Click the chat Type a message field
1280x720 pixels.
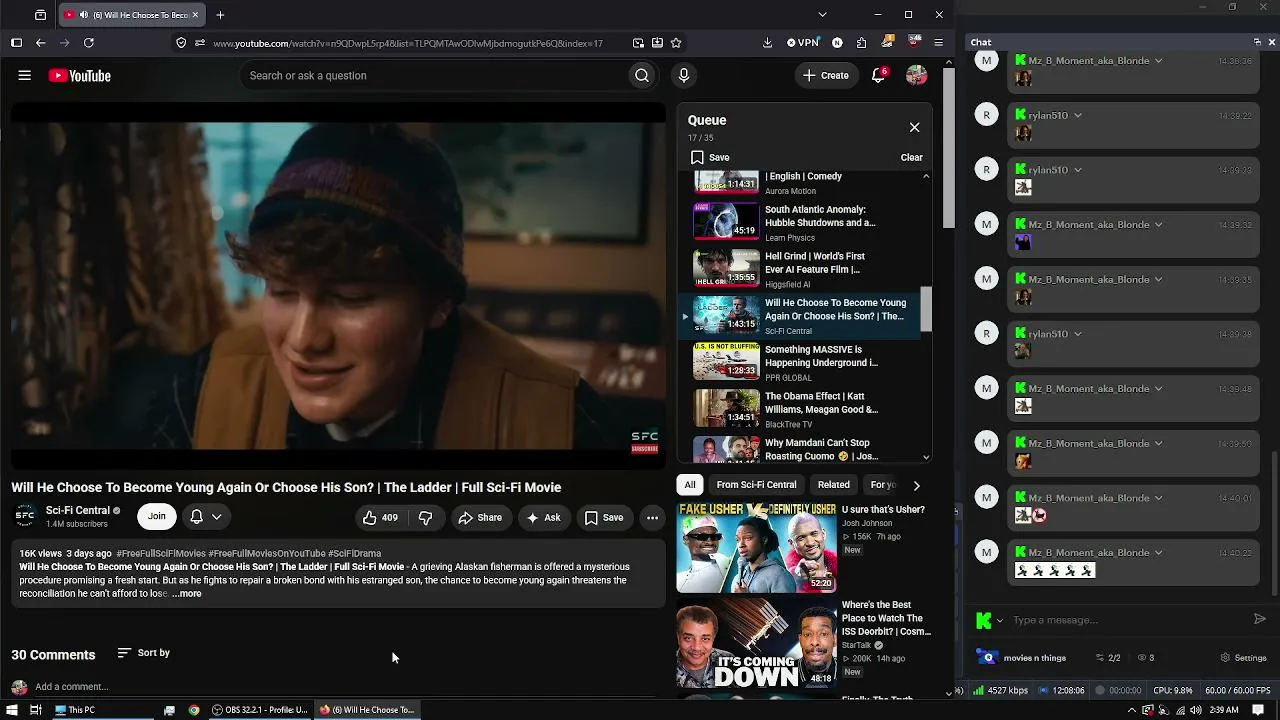pos(1128,620)
